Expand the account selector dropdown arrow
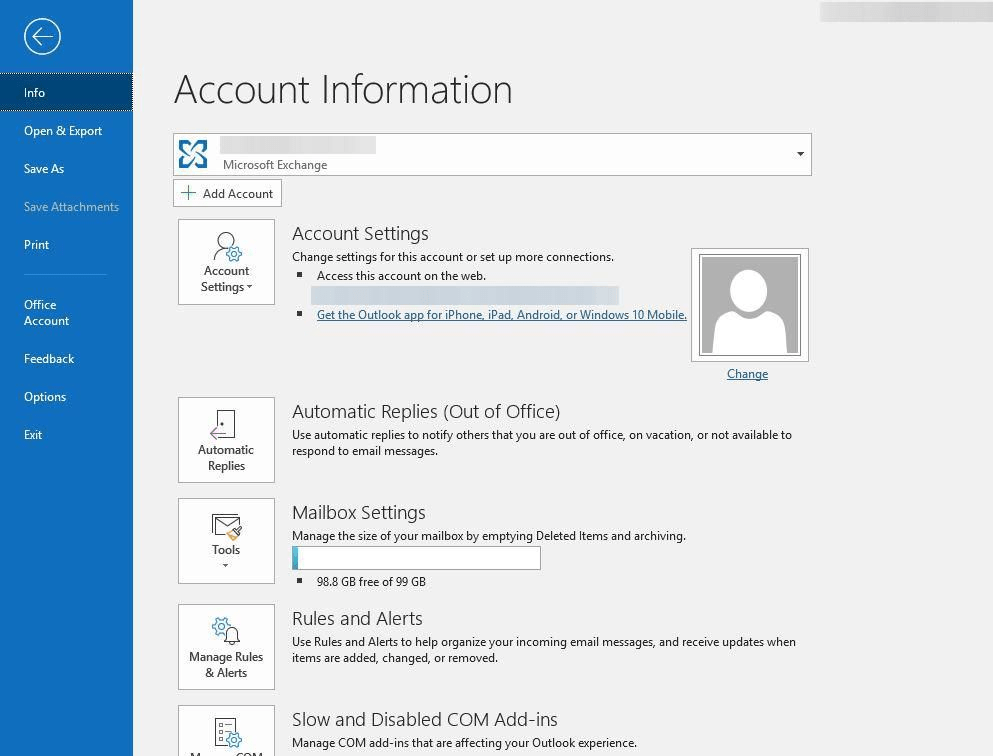This screenshot has height=756, width=993. [799, 154]
